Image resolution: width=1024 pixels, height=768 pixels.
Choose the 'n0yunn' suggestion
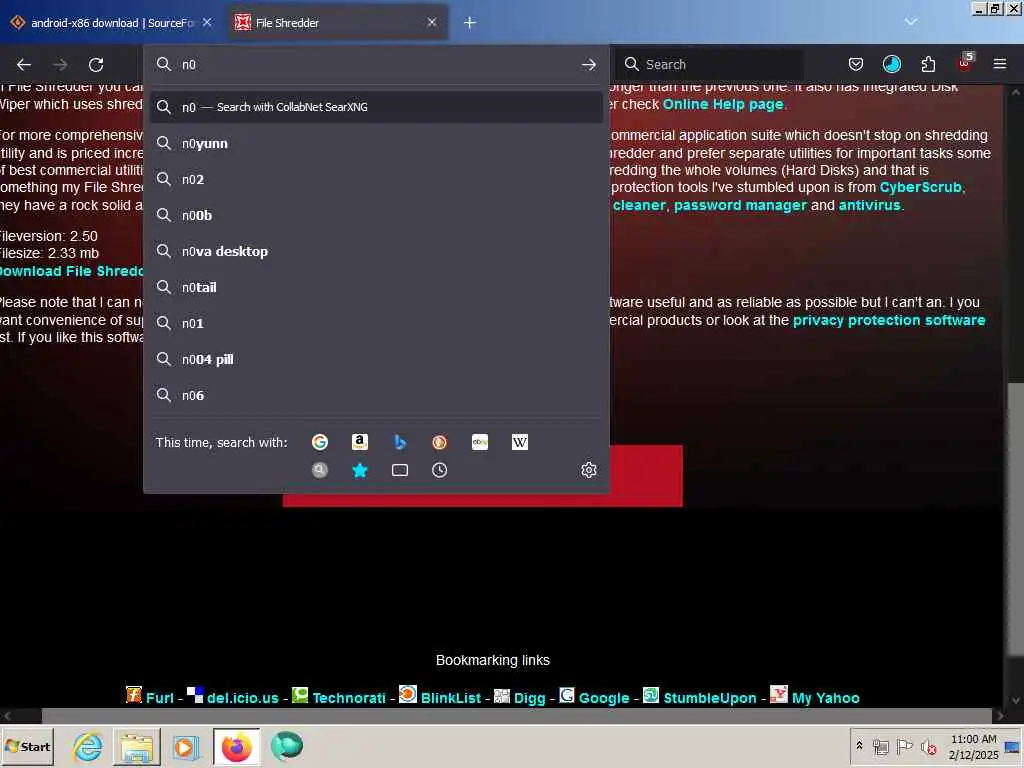(x=376, y=143)
